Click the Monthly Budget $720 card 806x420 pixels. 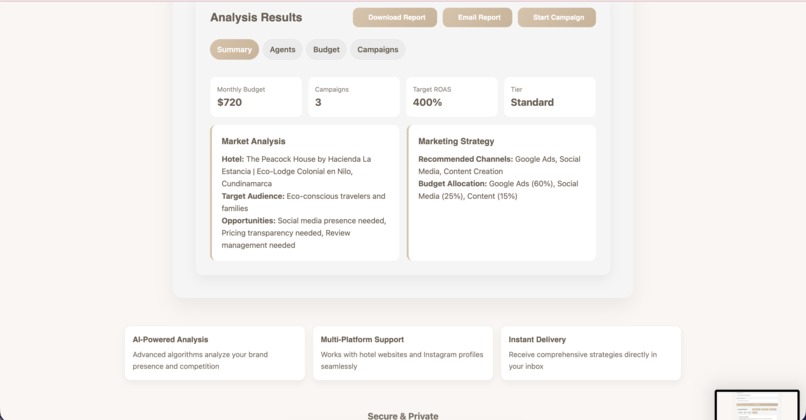click(x=256, y=97)
